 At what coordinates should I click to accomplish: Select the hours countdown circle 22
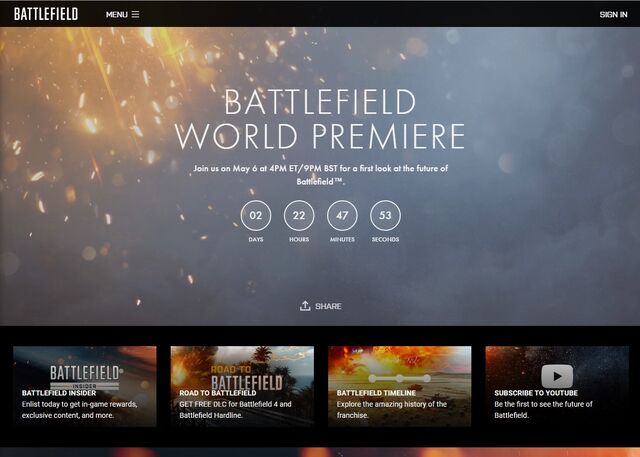tap(299, 215)
